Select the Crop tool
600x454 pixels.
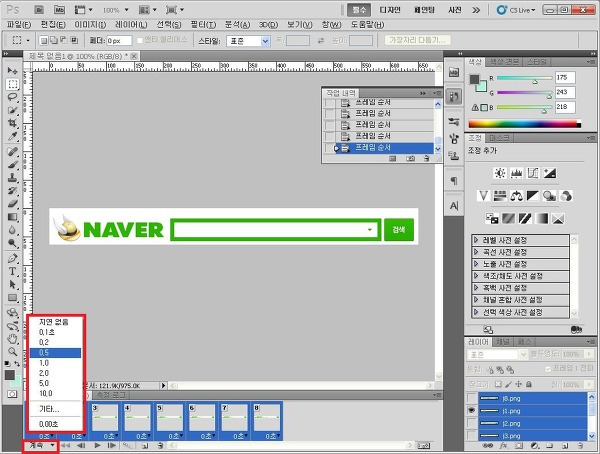pyautogui.click(x=12, y=123)
